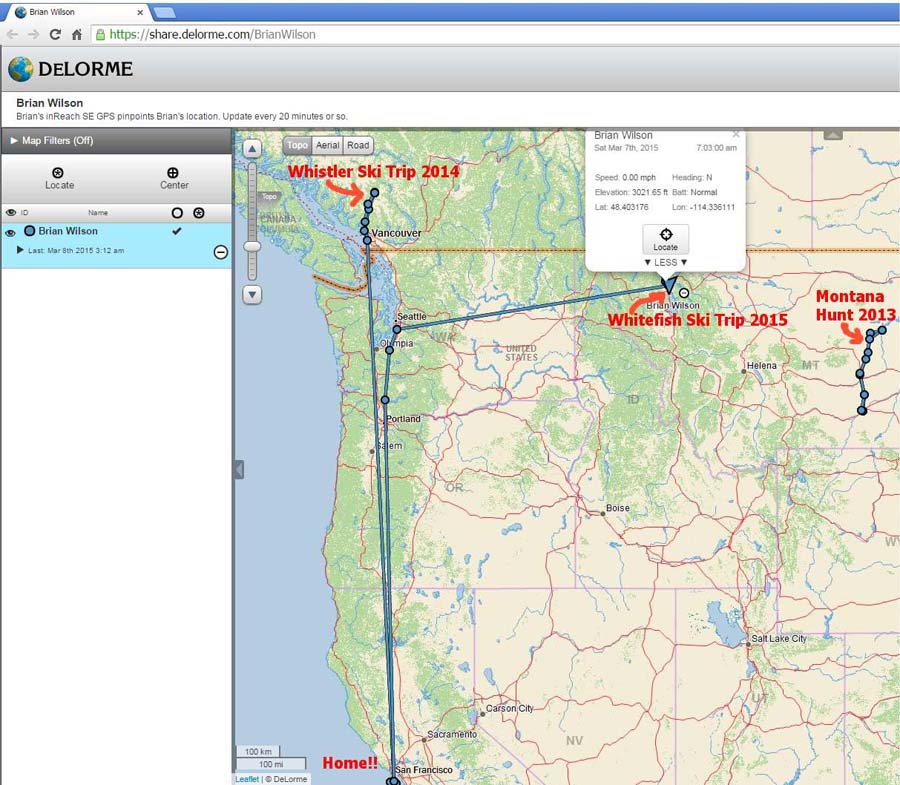
Task: Click the 'Lat: 48.403176' value in popup
Action: pos(622,207)
